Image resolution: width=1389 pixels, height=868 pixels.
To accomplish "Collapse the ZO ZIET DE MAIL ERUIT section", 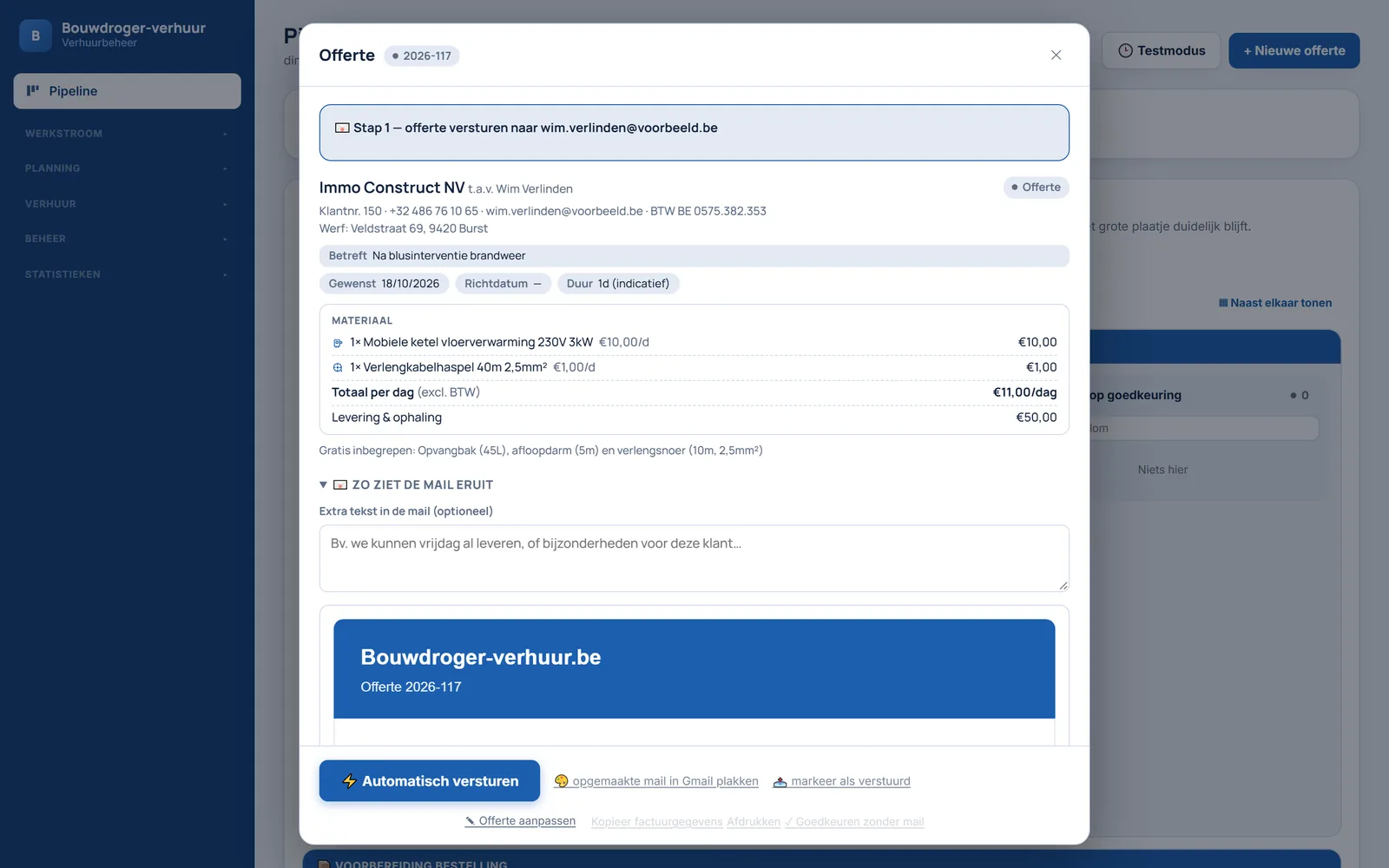I will pyautogui.click(x=323, y=485).
